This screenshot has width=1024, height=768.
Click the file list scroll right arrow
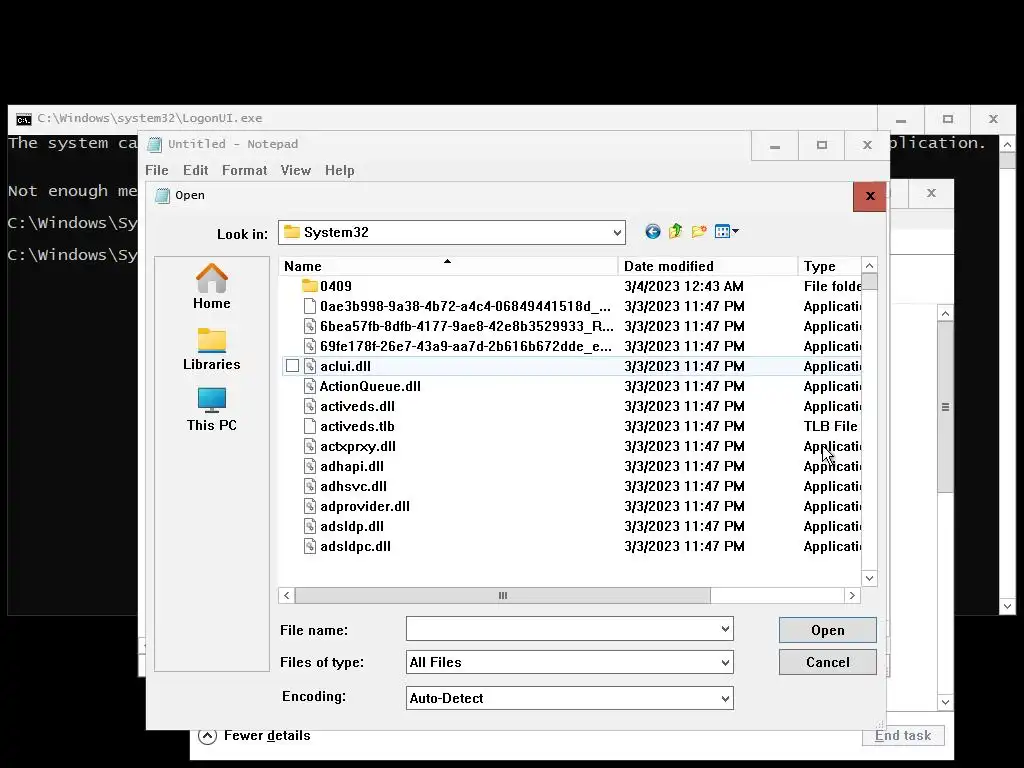(852, 596)
